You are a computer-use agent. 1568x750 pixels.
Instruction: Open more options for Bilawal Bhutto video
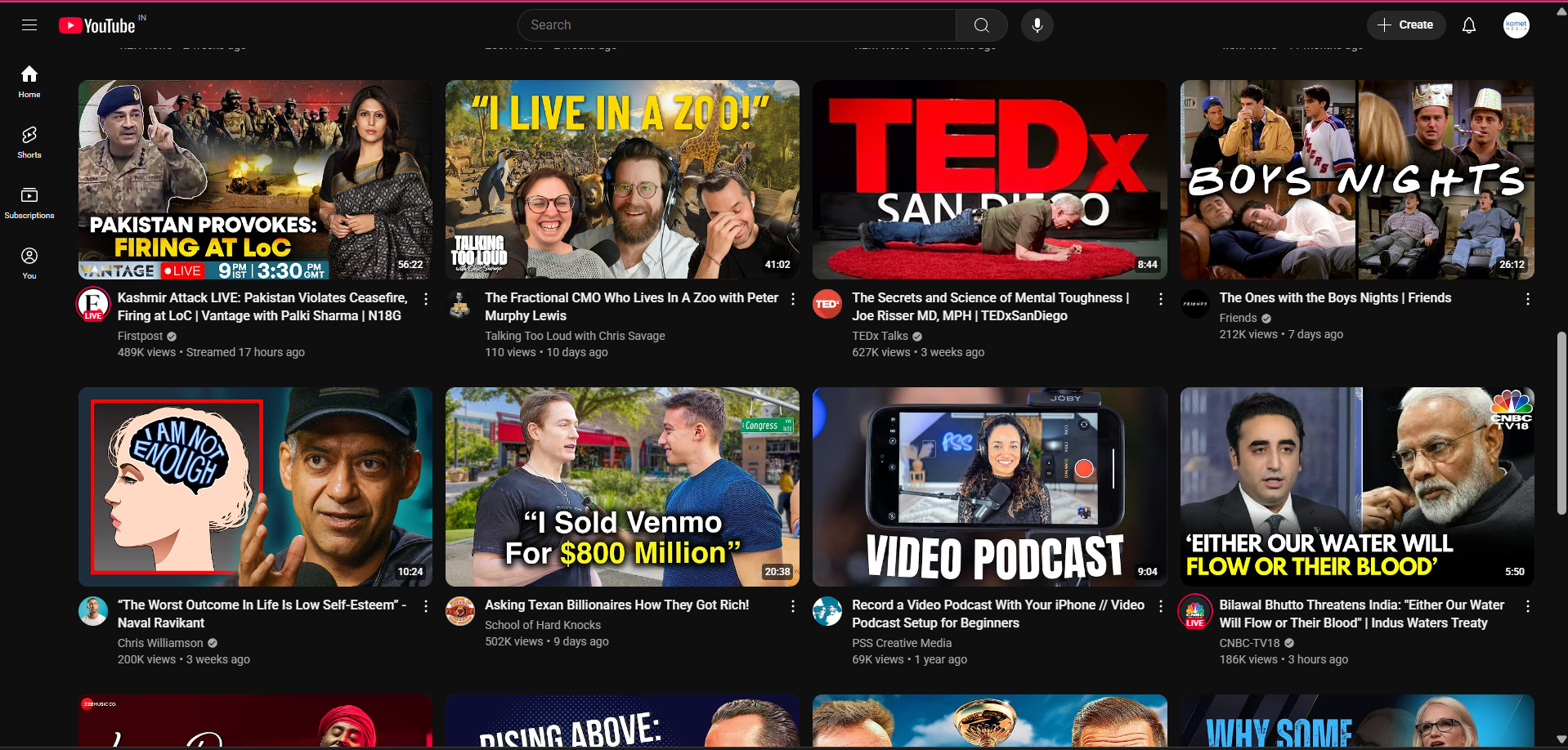tap(1527, 606)
